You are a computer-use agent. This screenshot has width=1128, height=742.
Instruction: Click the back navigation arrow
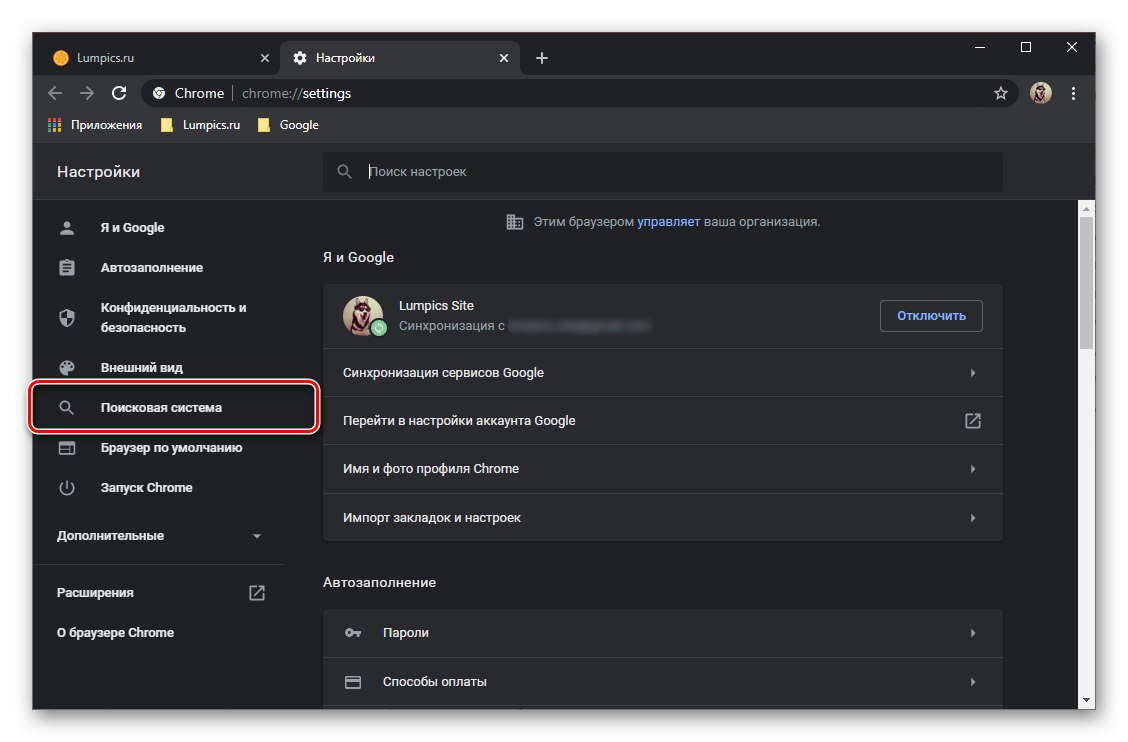click(x=55, y=93)
